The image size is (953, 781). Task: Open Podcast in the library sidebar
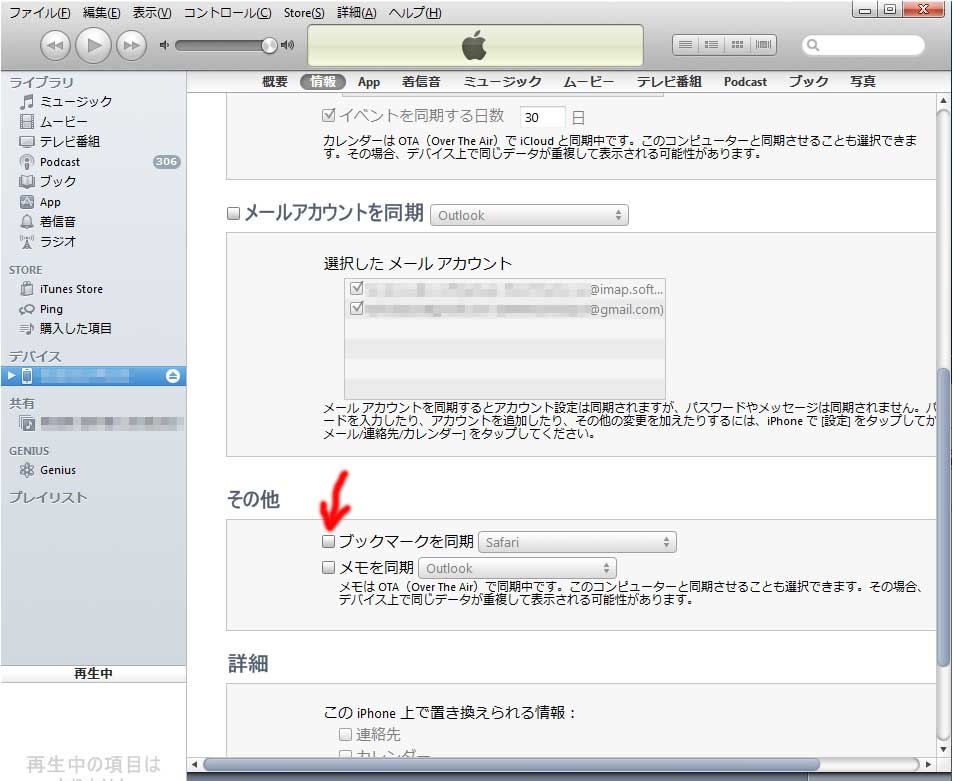[60, 162]
